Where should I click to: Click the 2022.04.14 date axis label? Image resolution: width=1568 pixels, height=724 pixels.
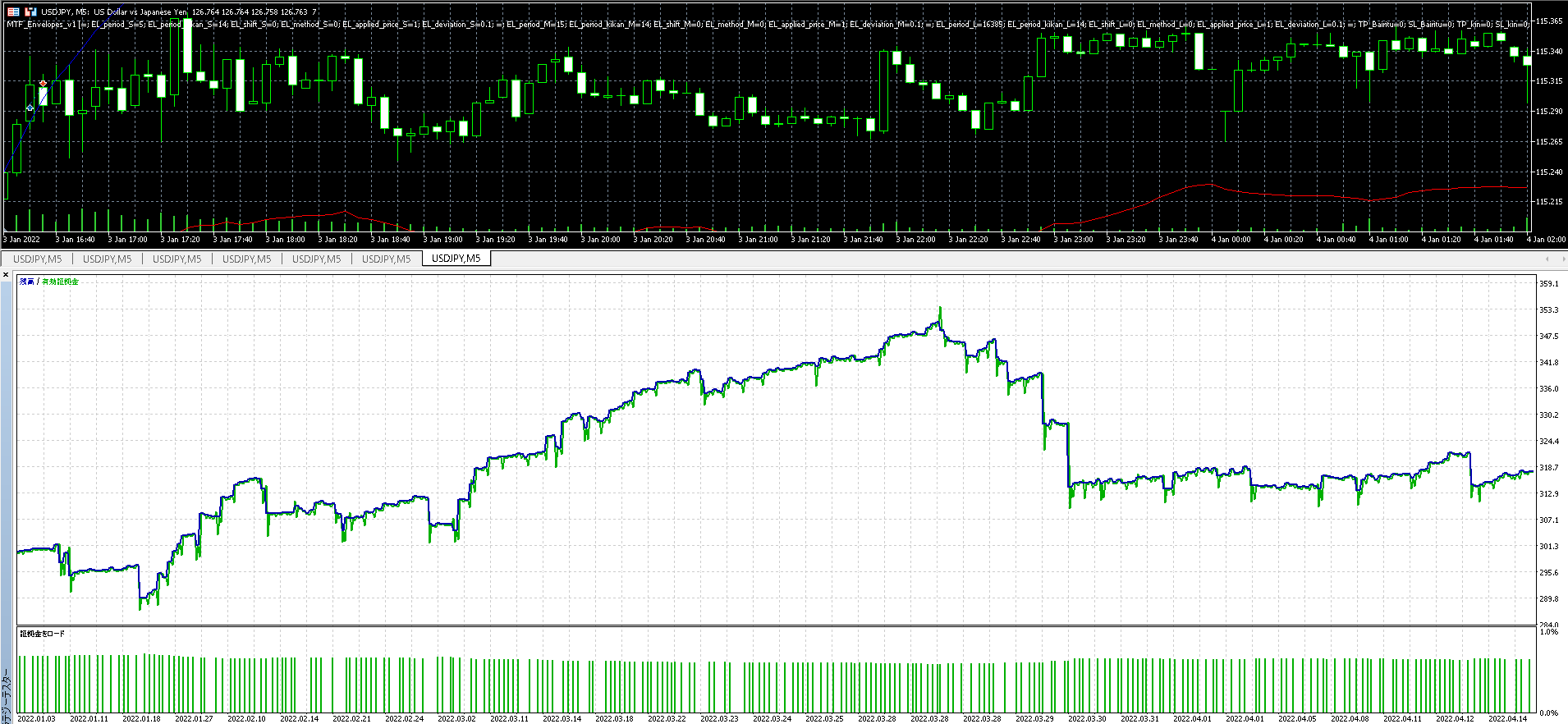(1507, 719)
